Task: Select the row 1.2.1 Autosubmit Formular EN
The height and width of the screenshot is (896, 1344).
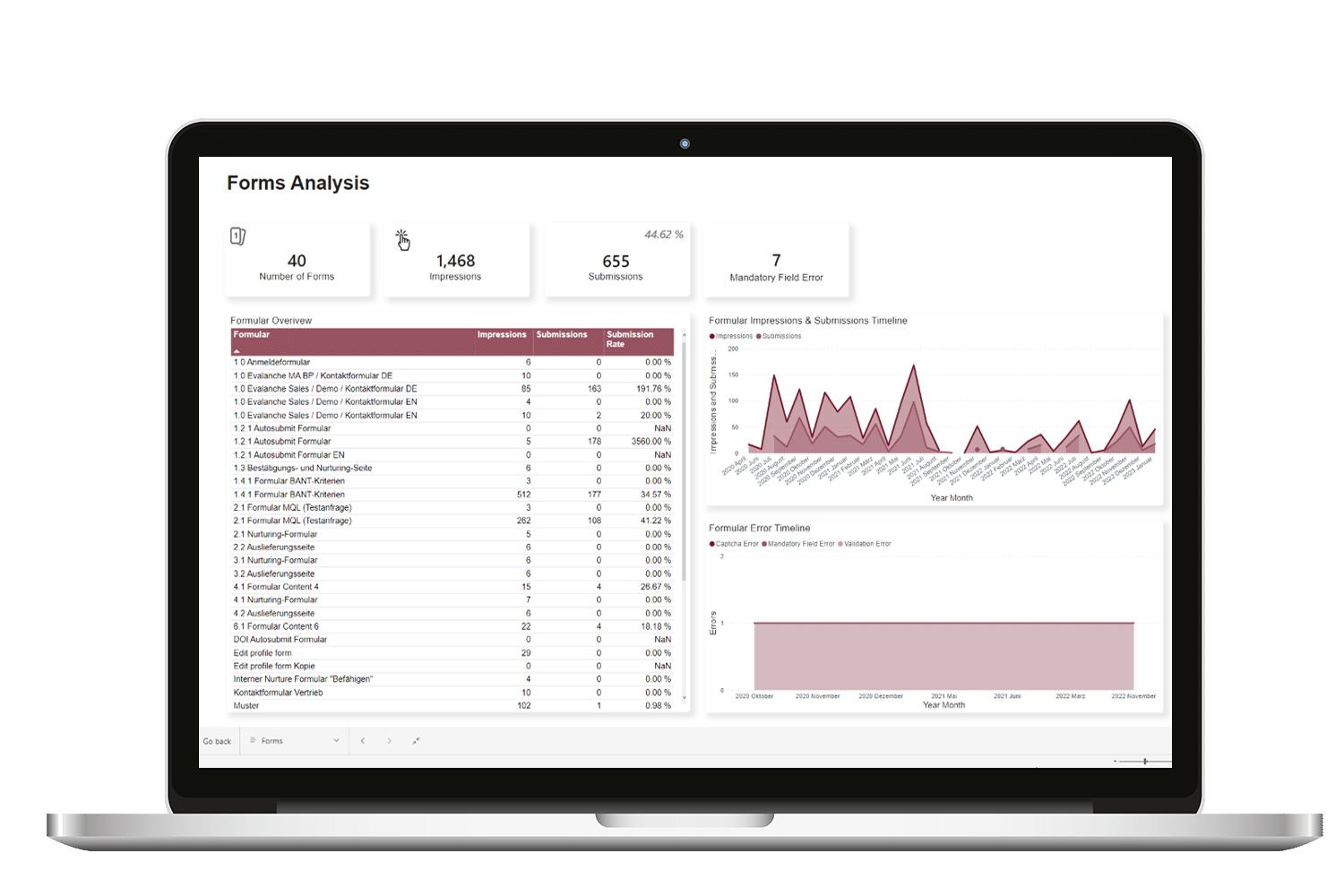Action: click(x=454, y=455)
